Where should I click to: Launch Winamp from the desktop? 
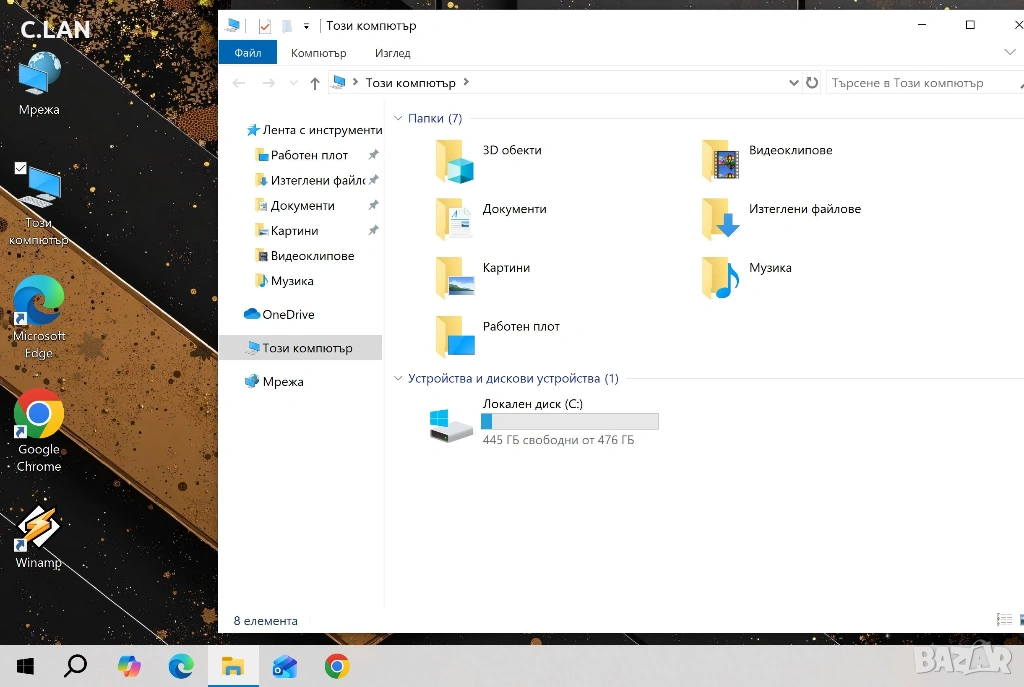coord(39,529)
